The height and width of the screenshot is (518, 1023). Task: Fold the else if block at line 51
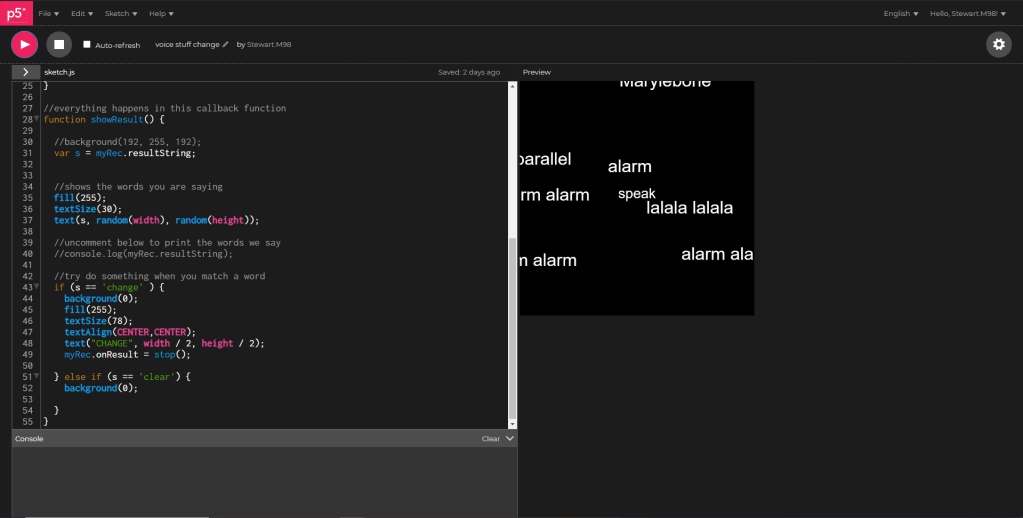(x=37, y=376)
